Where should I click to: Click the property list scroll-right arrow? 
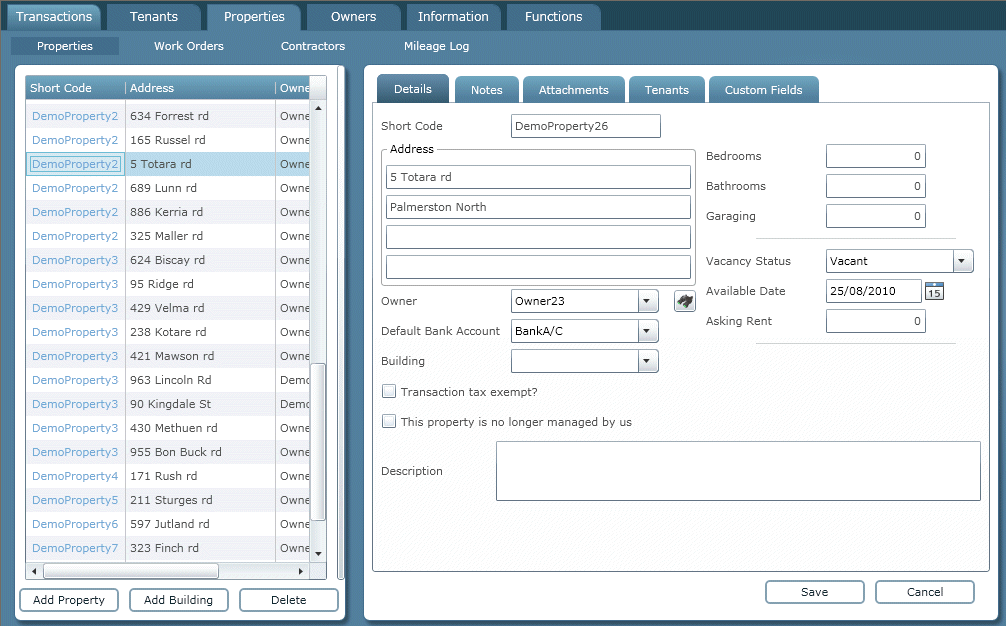point(300,571)
